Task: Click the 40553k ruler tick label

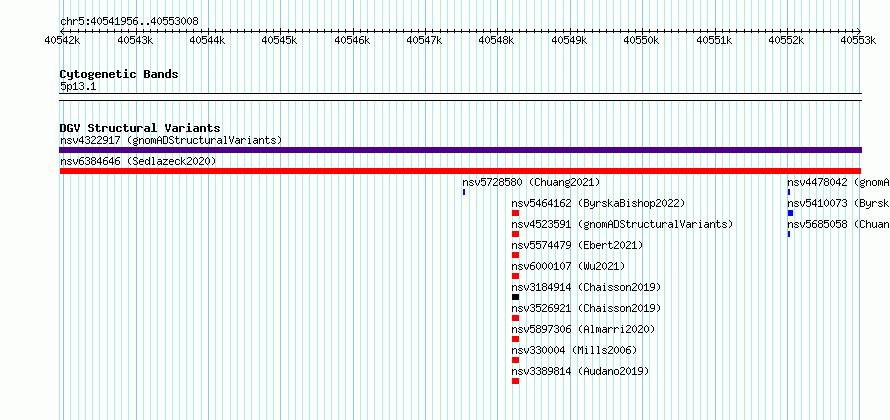Action: (x=858, y=40)
